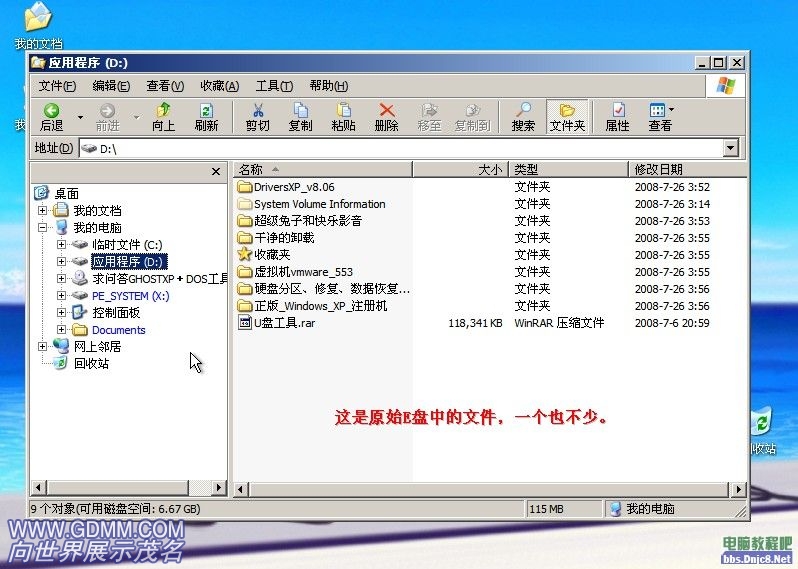Select the DriversXP_v8.06 folder
Viewport: 798px width, 569px height.
tap(294, 187)
